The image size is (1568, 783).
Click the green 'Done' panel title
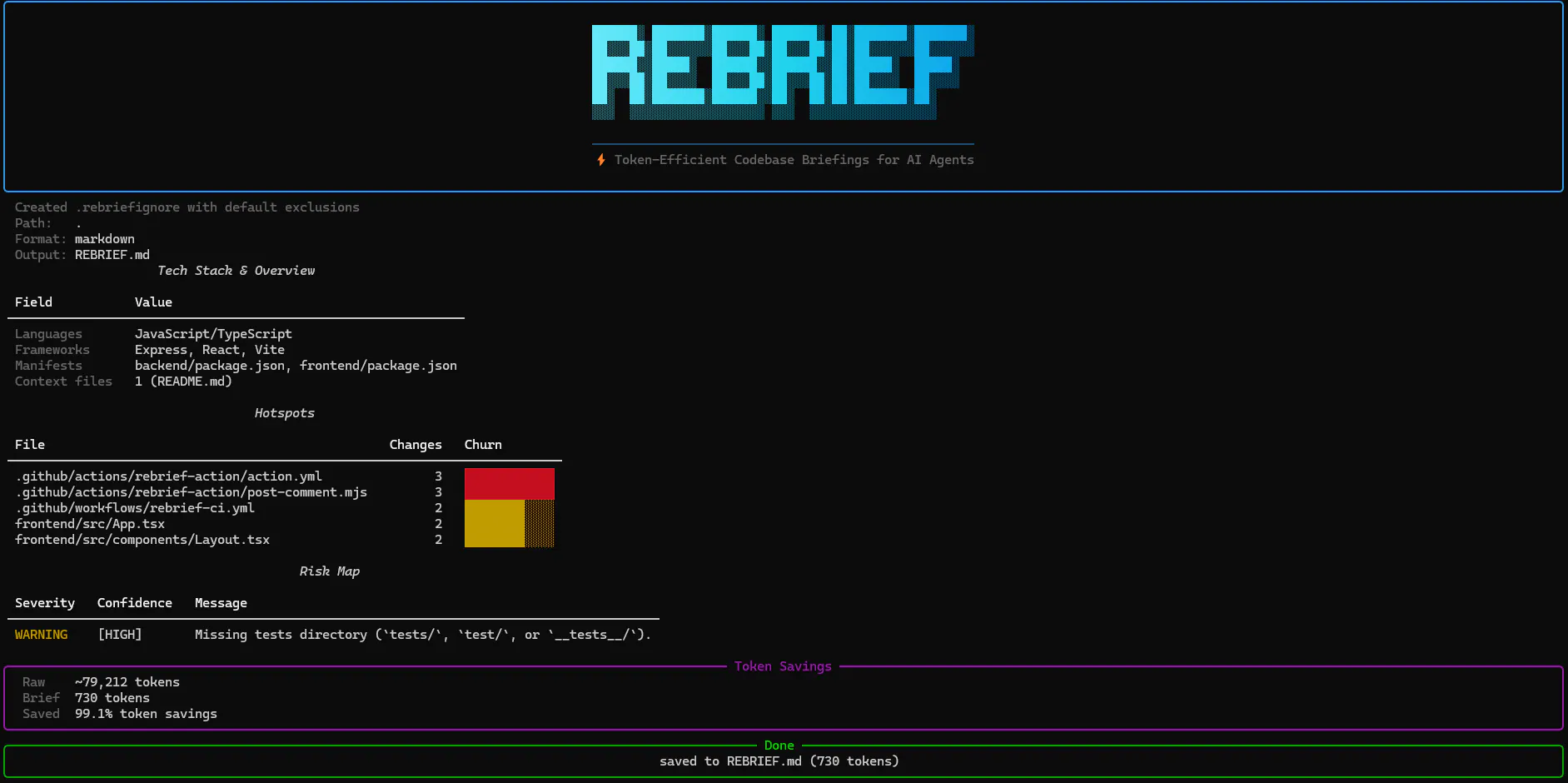(x=779, y=746)
